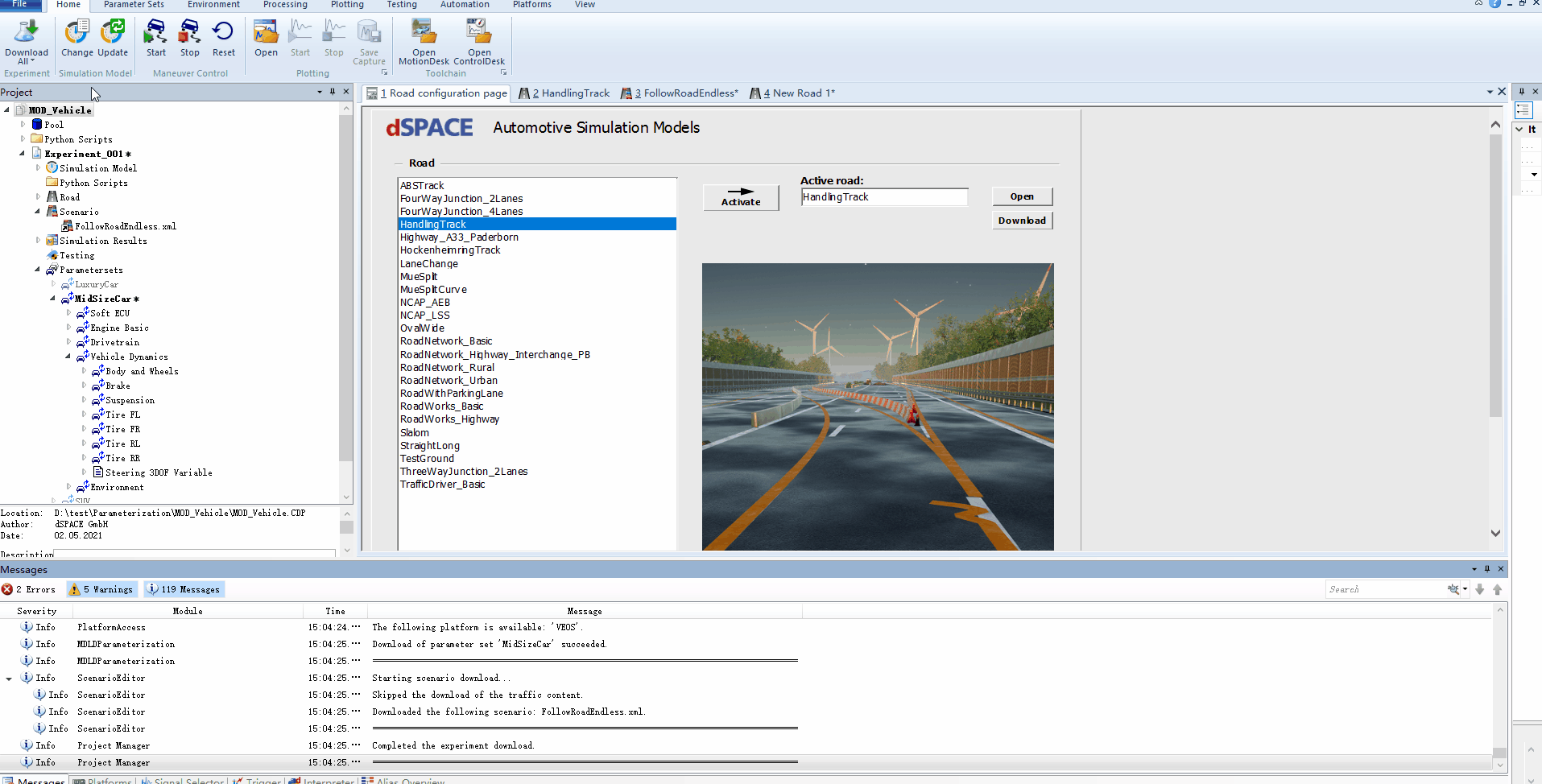This screenshot has height=784, width=1542.
Task: Select Testing node in project tree
Action: click(x=76, y=255)
